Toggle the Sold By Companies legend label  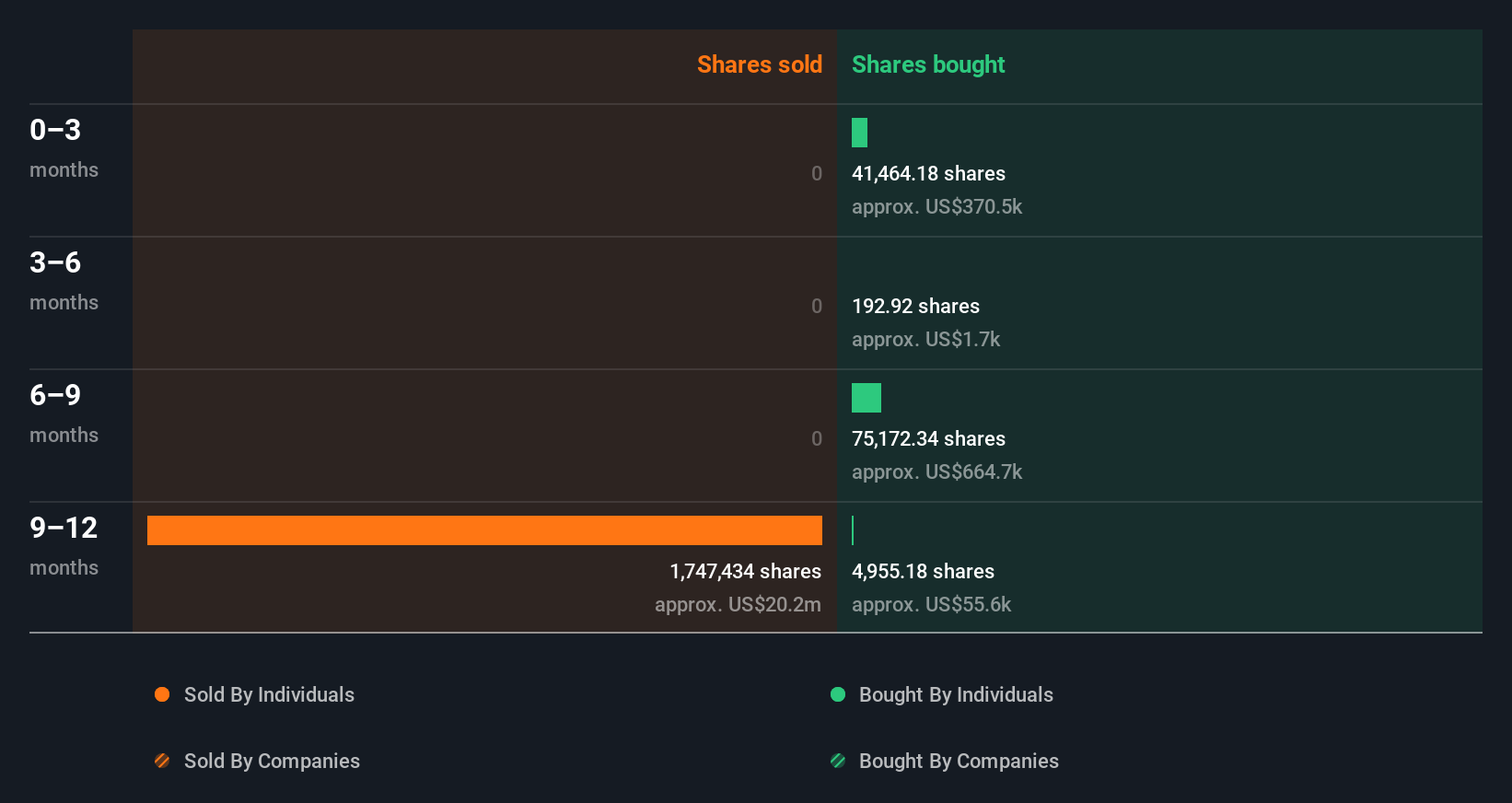pyautogui.click(x=272, y=762)
